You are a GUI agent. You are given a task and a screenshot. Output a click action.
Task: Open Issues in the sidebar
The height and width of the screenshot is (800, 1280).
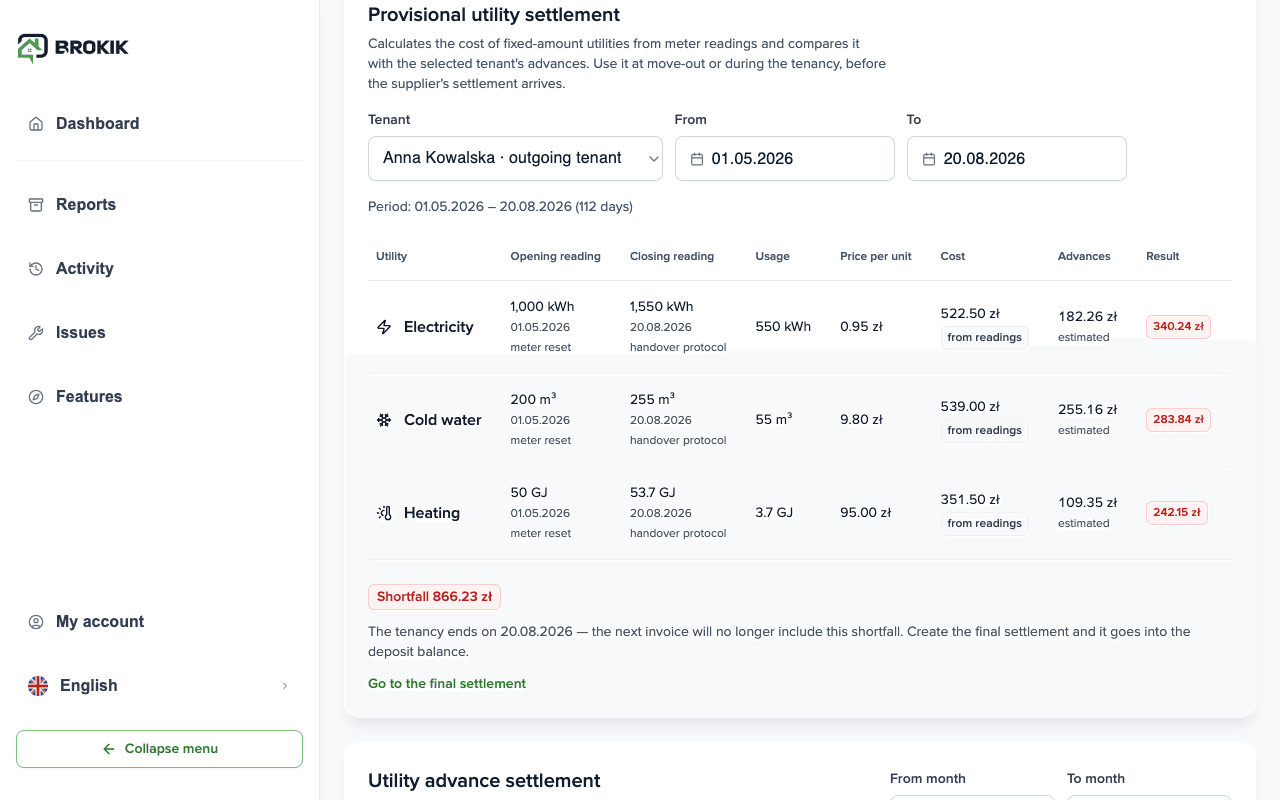pyautogui.click(x=160, y=333)
